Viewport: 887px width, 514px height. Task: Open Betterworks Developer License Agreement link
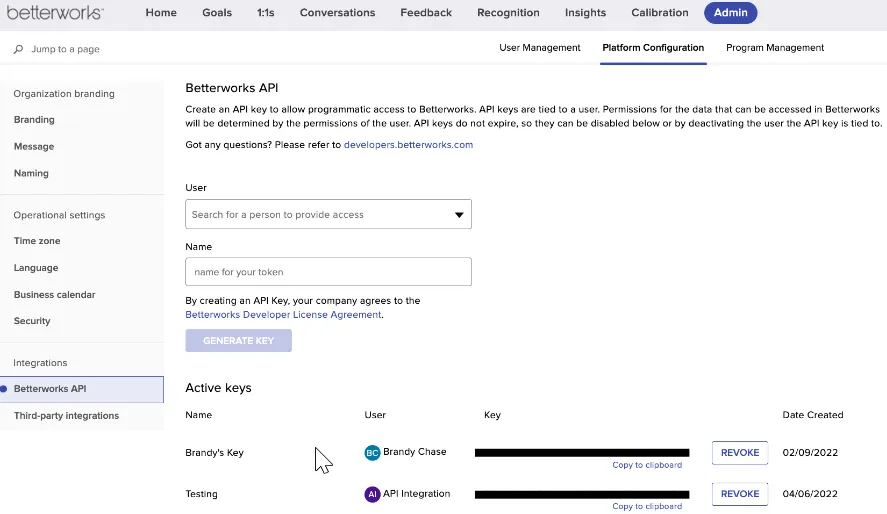tap(283, 315)
